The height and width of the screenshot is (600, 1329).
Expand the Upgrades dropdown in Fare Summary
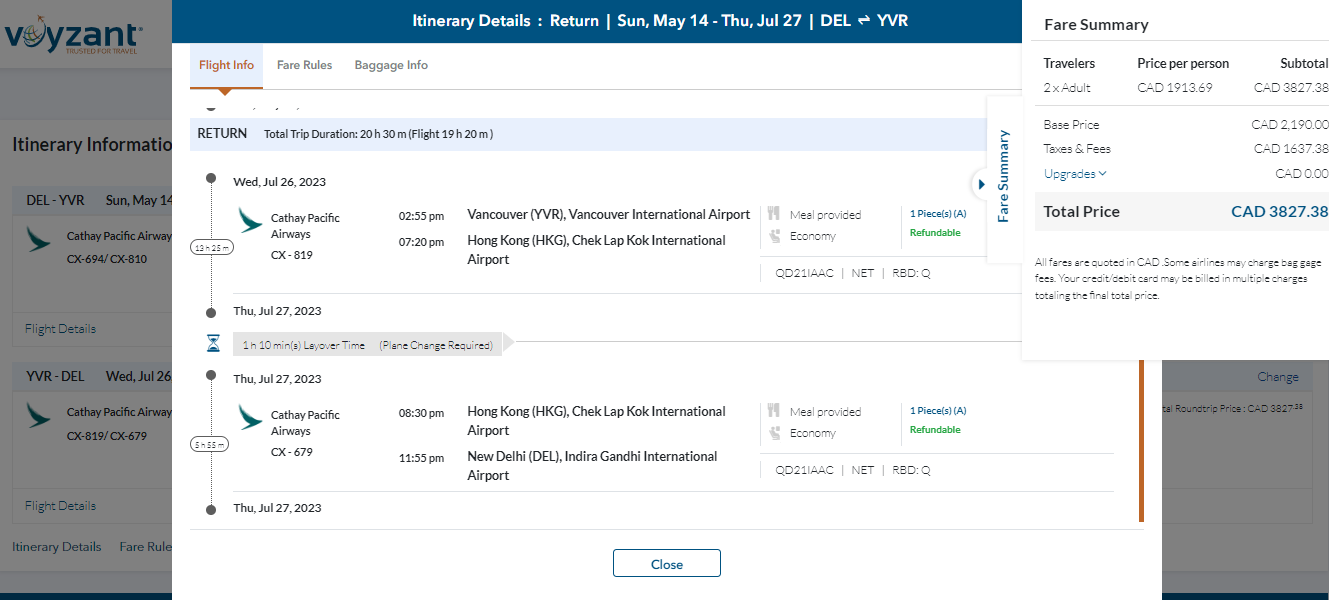pyautogui.click(x=1075, y=174)
